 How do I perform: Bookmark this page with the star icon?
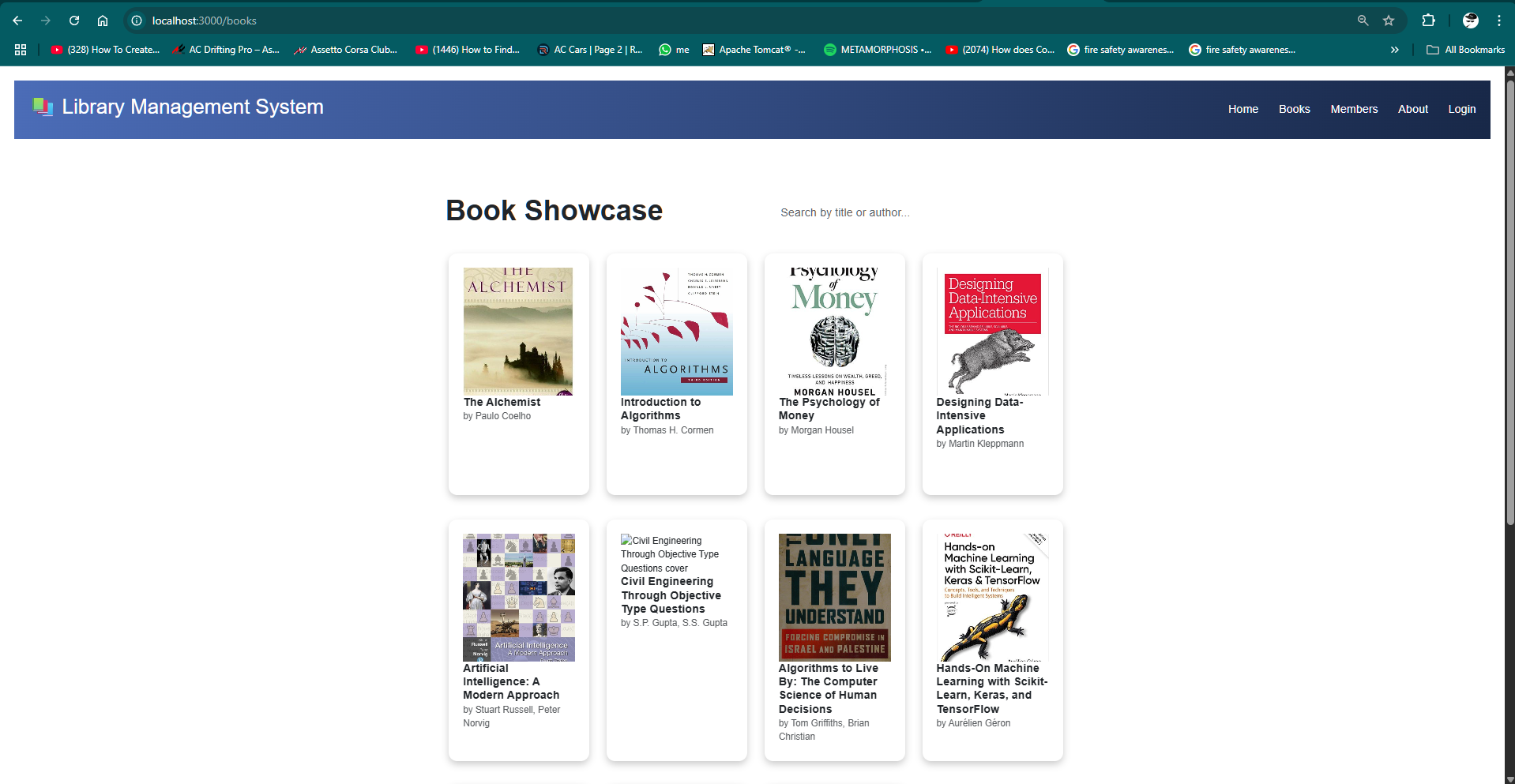point(1389,21)
